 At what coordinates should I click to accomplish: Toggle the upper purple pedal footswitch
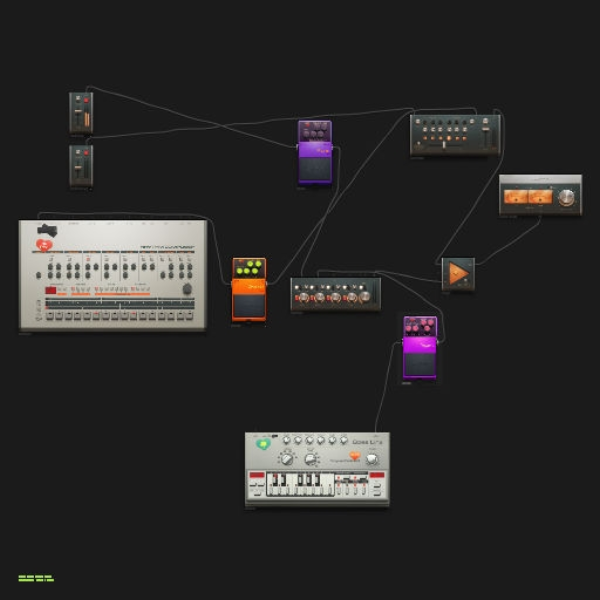point(315,169)
